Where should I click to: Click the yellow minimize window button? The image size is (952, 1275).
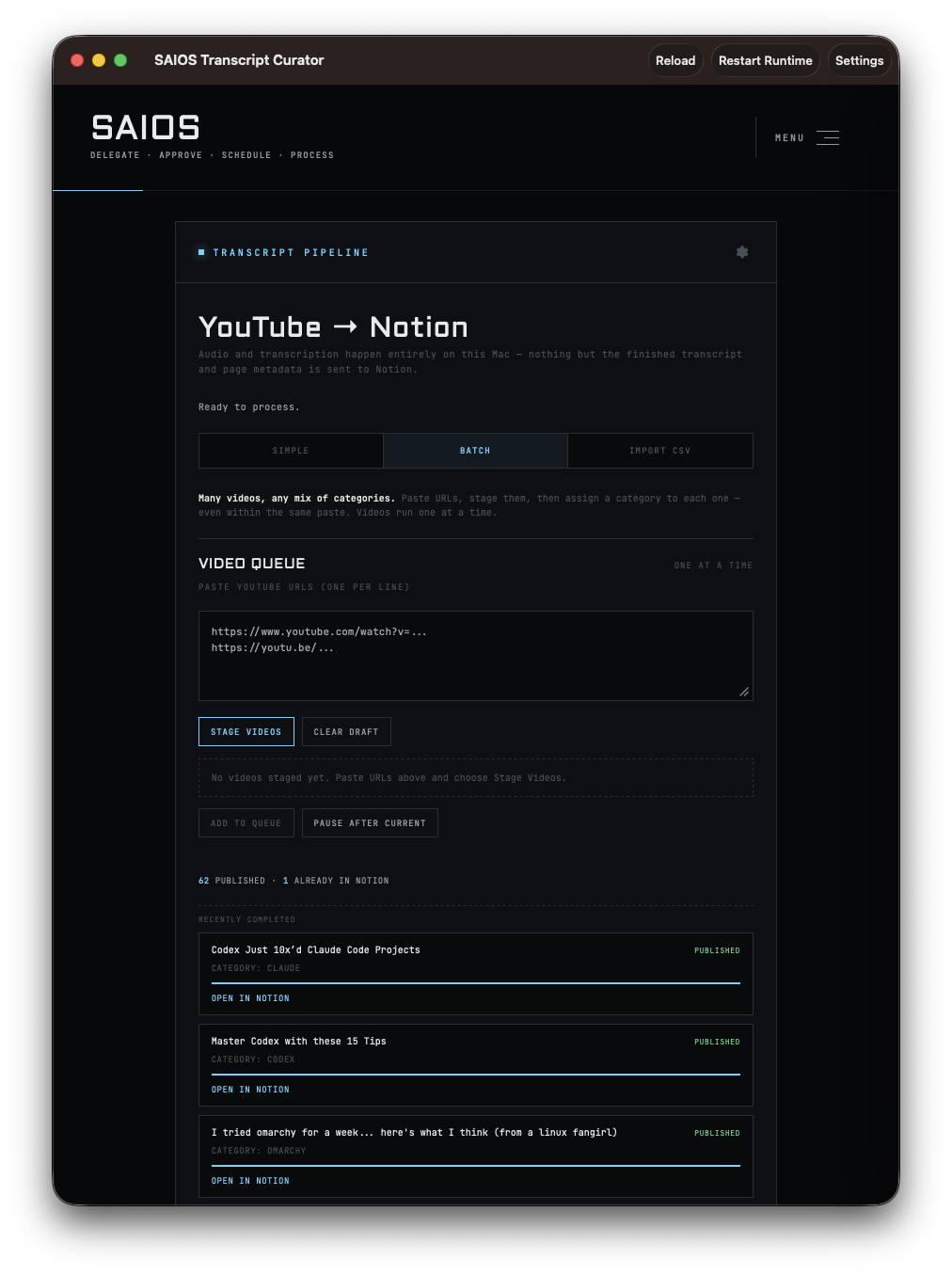click(99, 60)
